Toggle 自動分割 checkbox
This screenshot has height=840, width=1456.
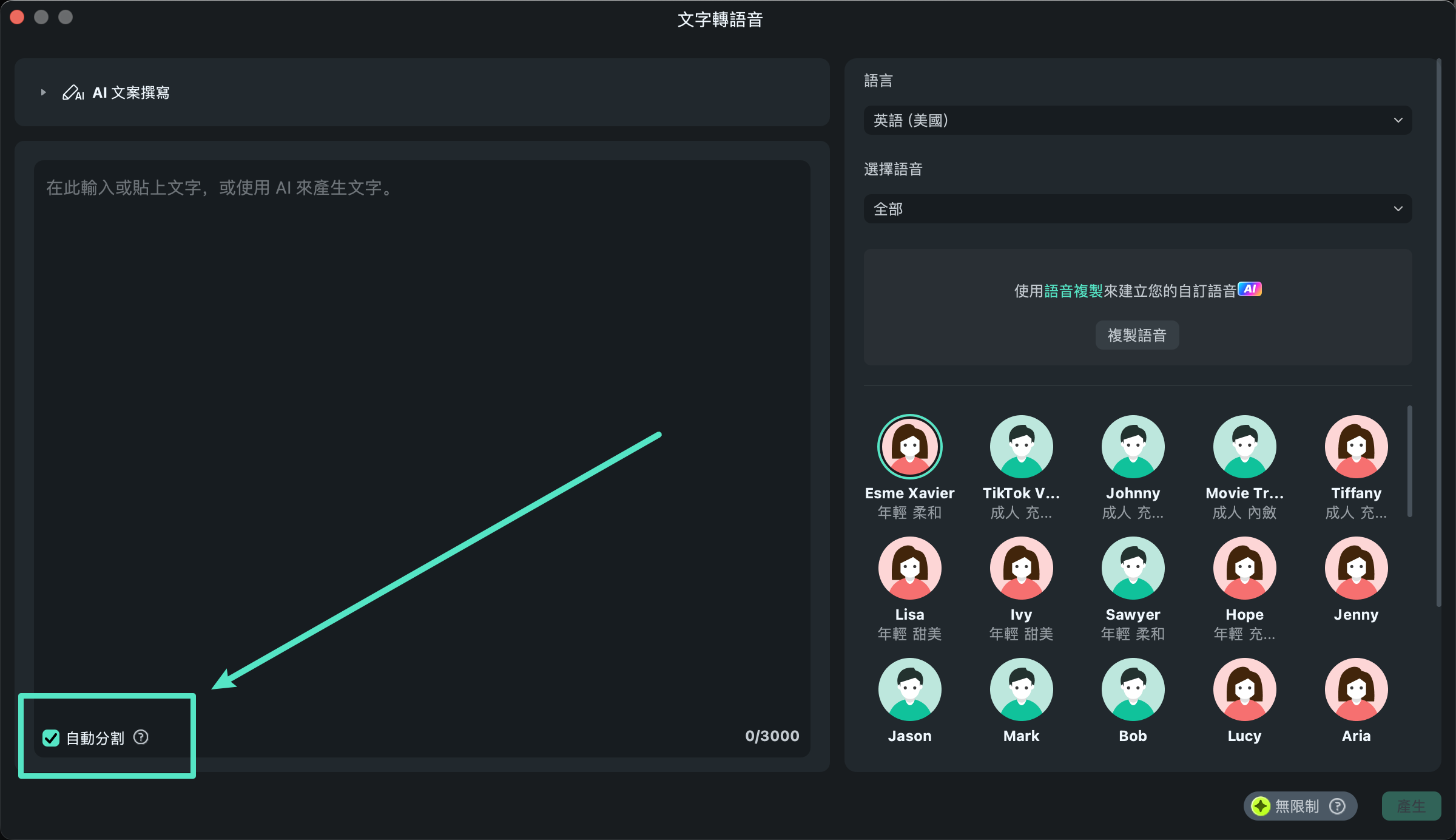point(49,738)
